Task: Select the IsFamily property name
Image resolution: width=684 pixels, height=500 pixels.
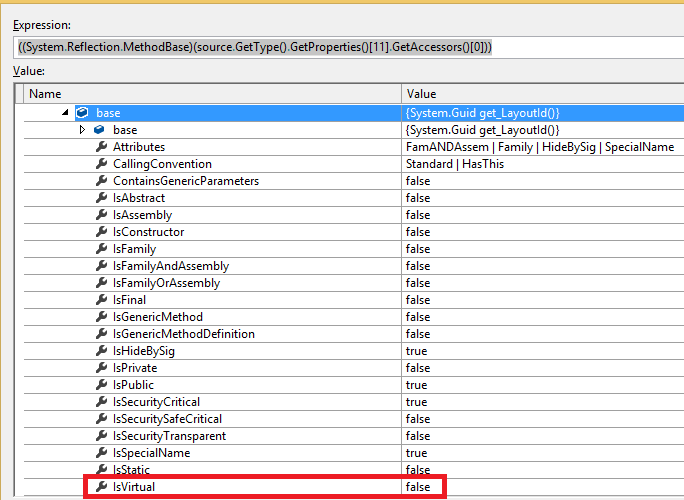Action: point(134,249)
